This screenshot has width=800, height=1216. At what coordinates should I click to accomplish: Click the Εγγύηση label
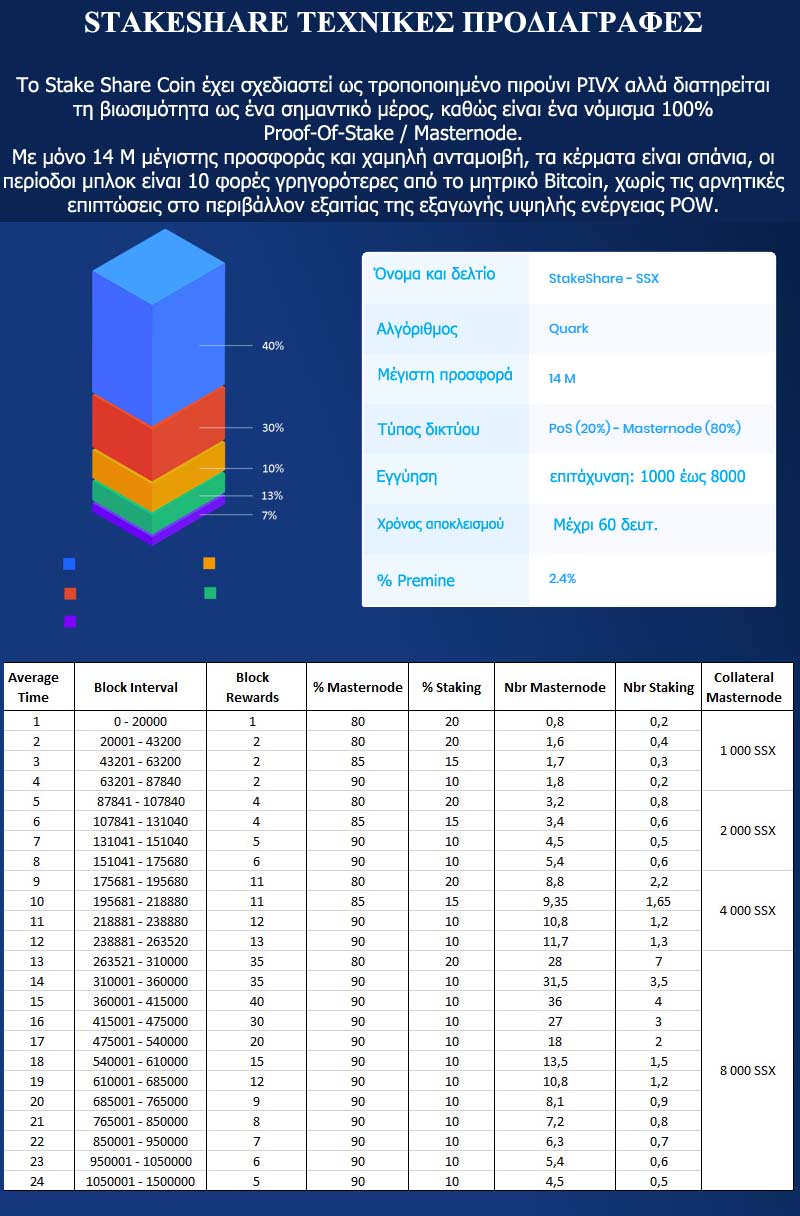406,477
